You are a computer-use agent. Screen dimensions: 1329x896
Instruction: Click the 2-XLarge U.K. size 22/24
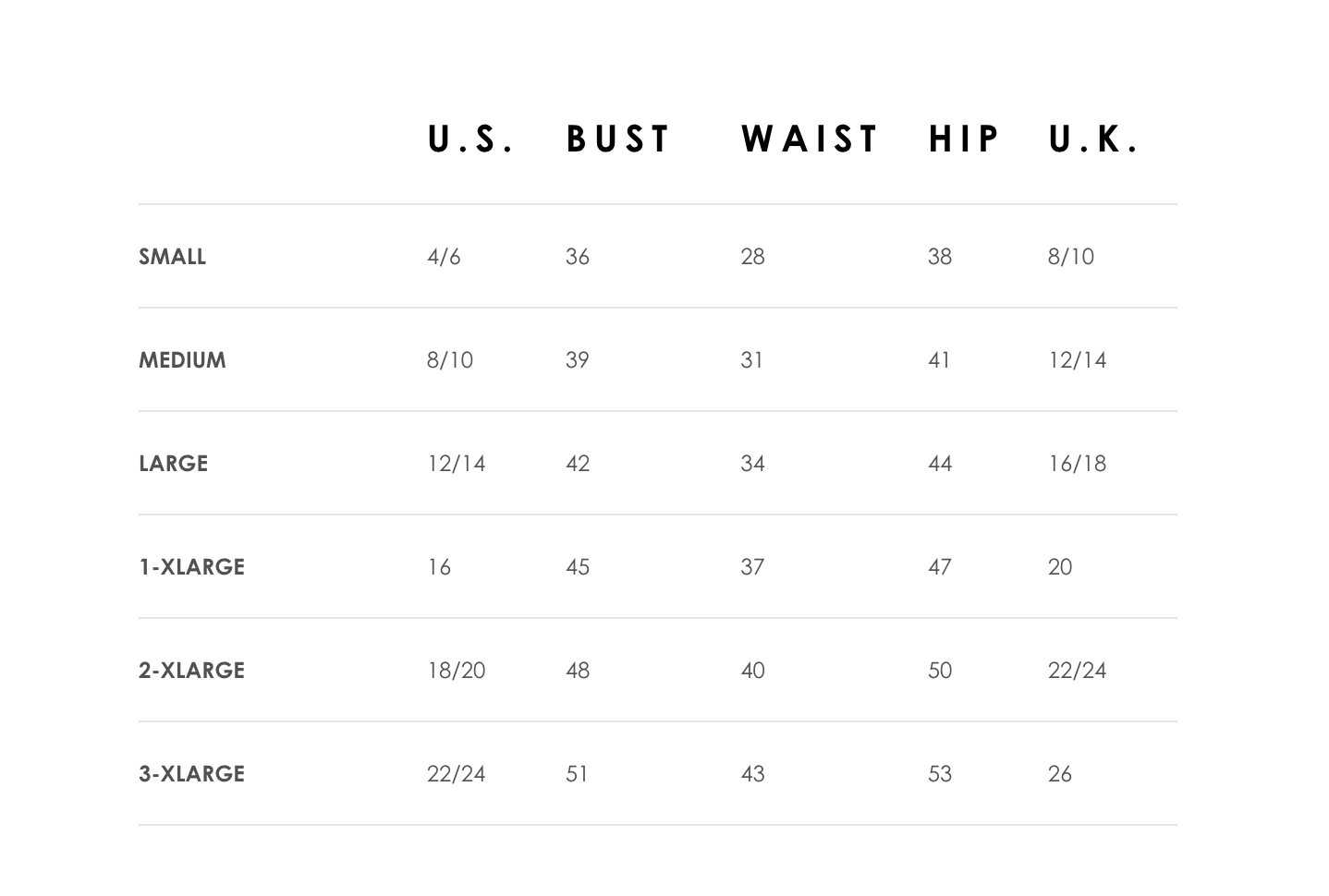(1077, 671)
